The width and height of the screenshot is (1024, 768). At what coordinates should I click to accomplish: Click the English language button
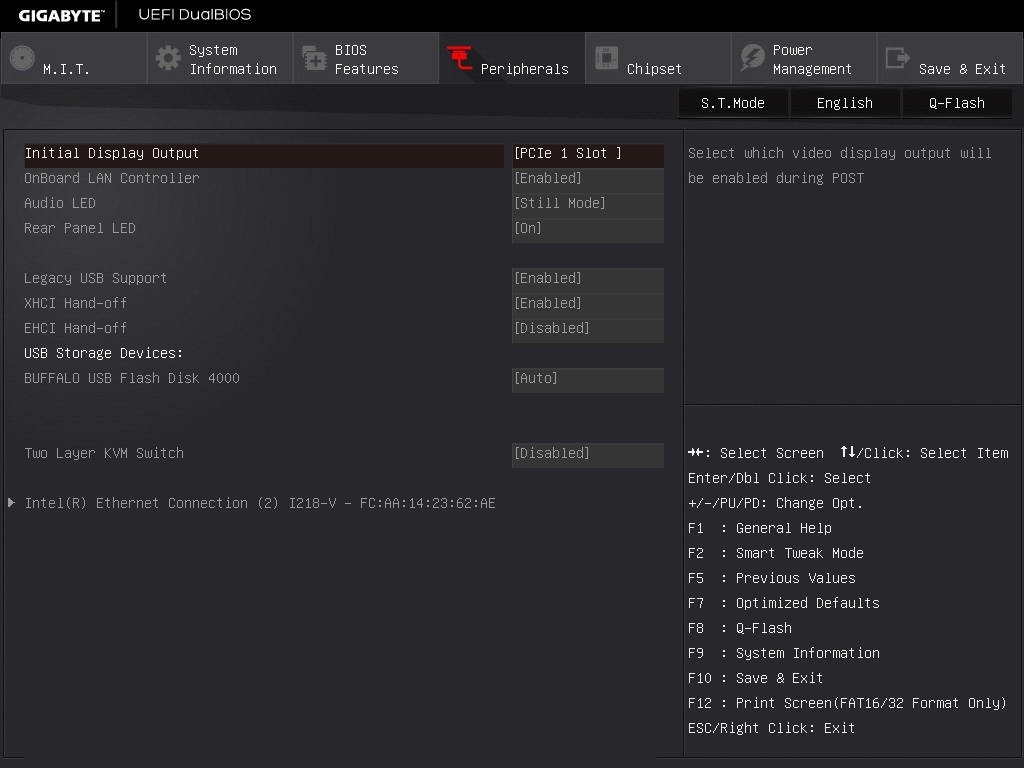[844, 103]
